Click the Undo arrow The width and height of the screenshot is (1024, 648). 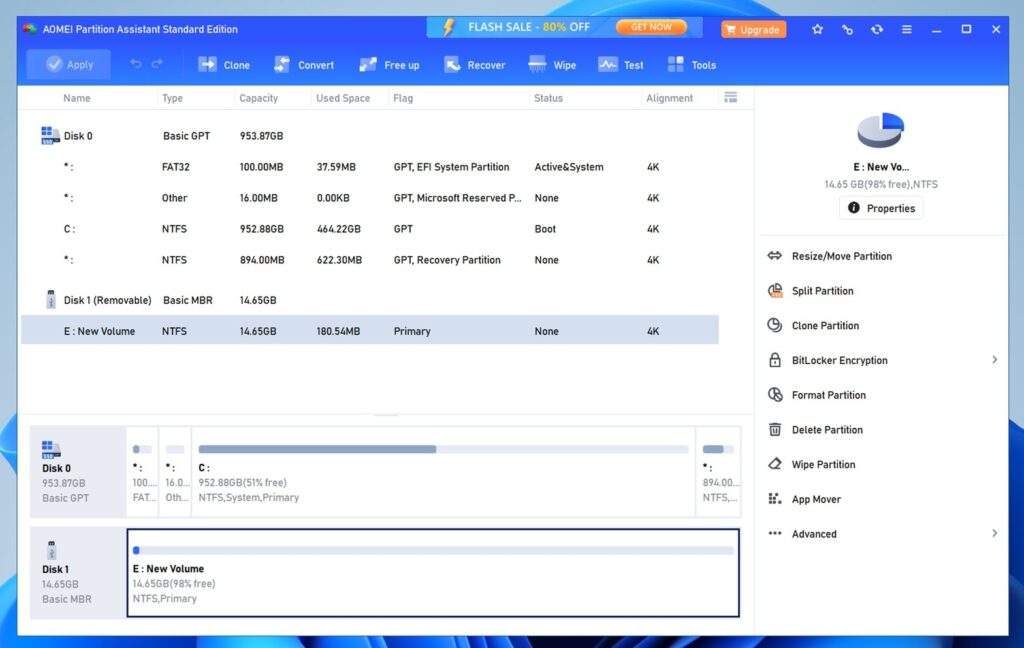click(x=137, y=64)
